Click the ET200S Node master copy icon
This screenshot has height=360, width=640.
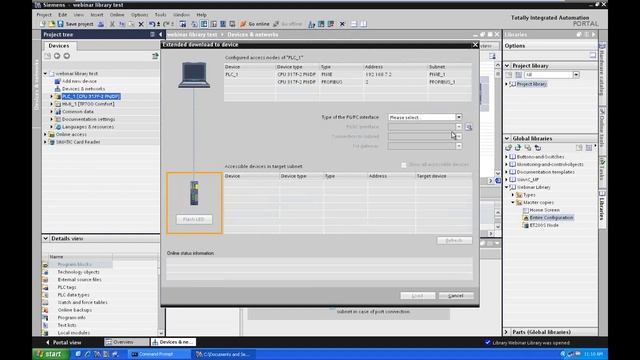coord(526,225)
